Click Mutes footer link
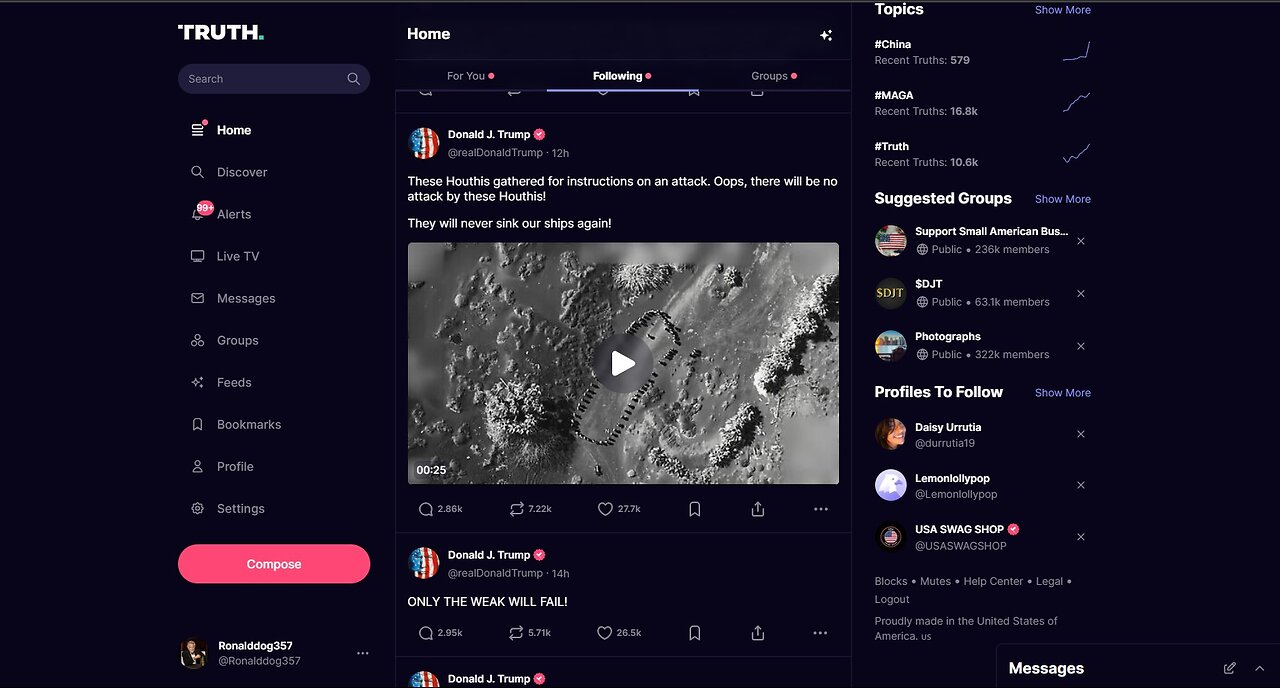Viewport: 1280px width, 688px height. [936, 581]
